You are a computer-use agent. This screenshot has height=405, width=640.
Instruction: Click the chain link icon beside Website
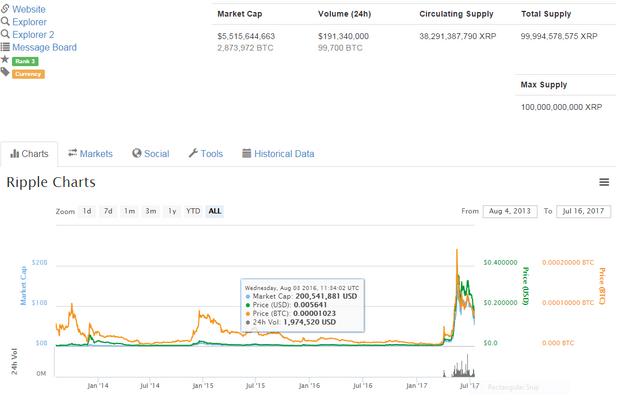pos(5,9)
